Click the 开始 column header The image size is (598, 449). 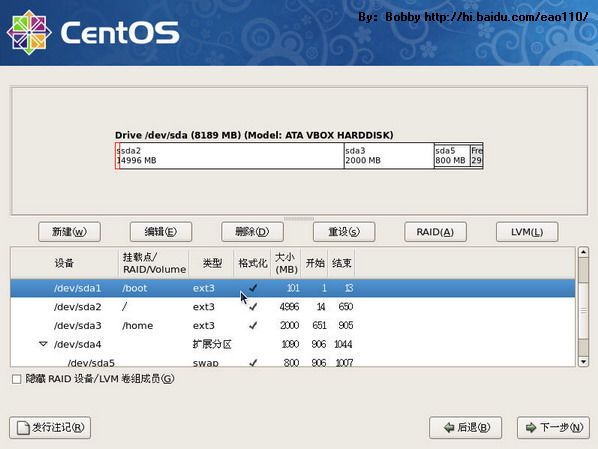[x=315, y=263]
